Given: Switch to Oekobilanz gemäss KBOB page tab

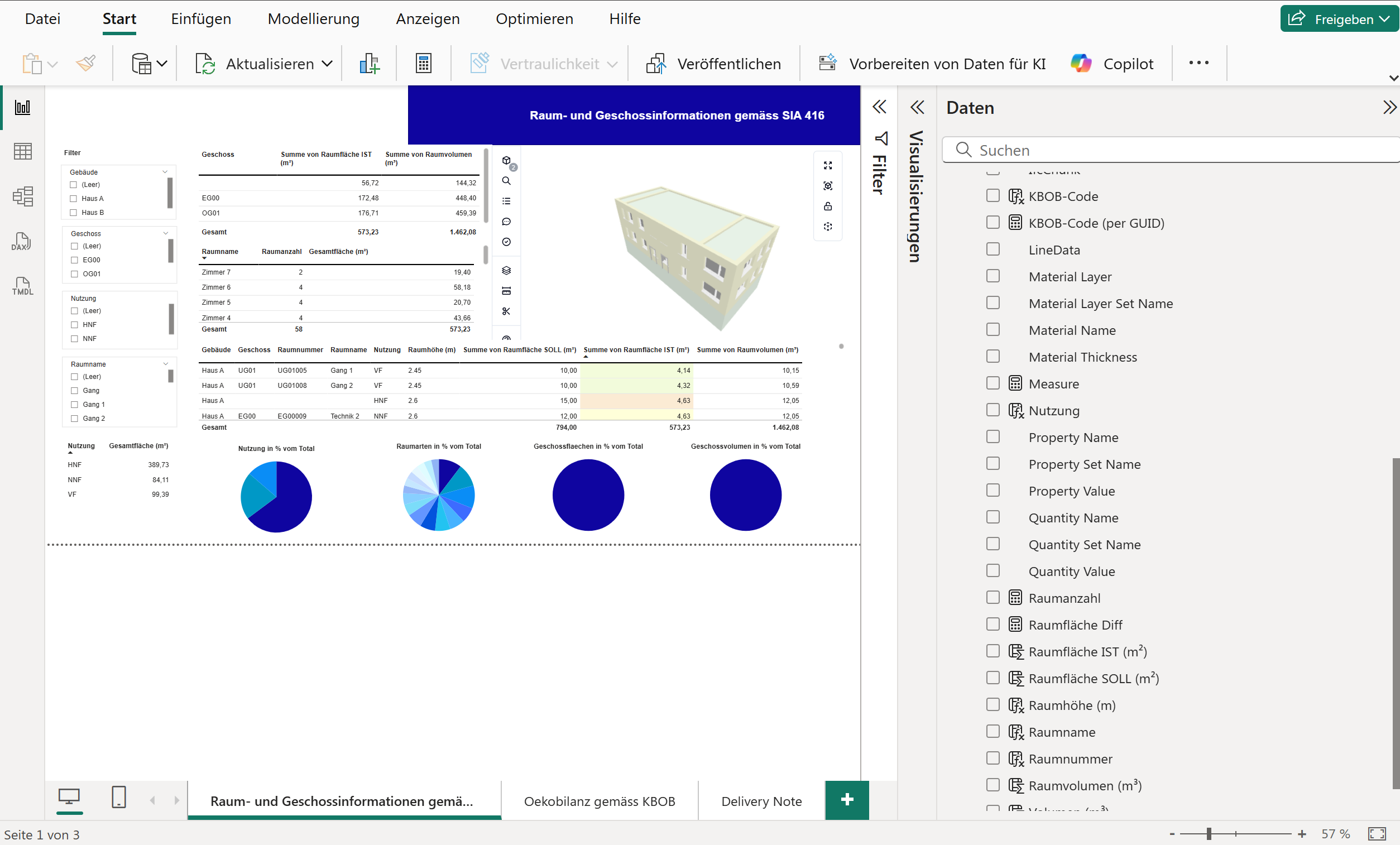Looking at the screenshot, I should click(599, 801).
